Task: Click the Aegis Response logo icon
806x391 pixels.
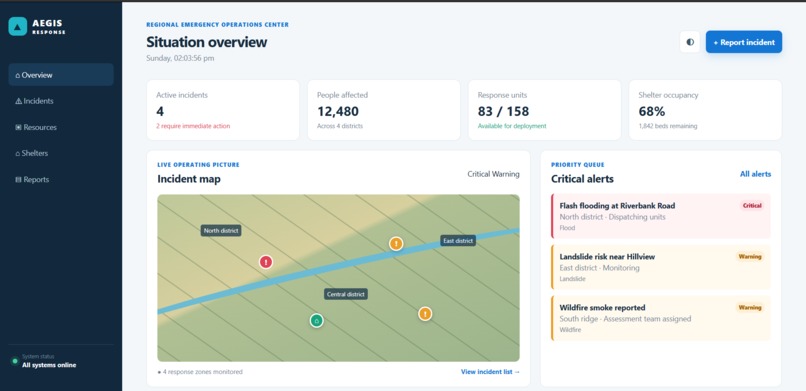Action: click(17, 26)
